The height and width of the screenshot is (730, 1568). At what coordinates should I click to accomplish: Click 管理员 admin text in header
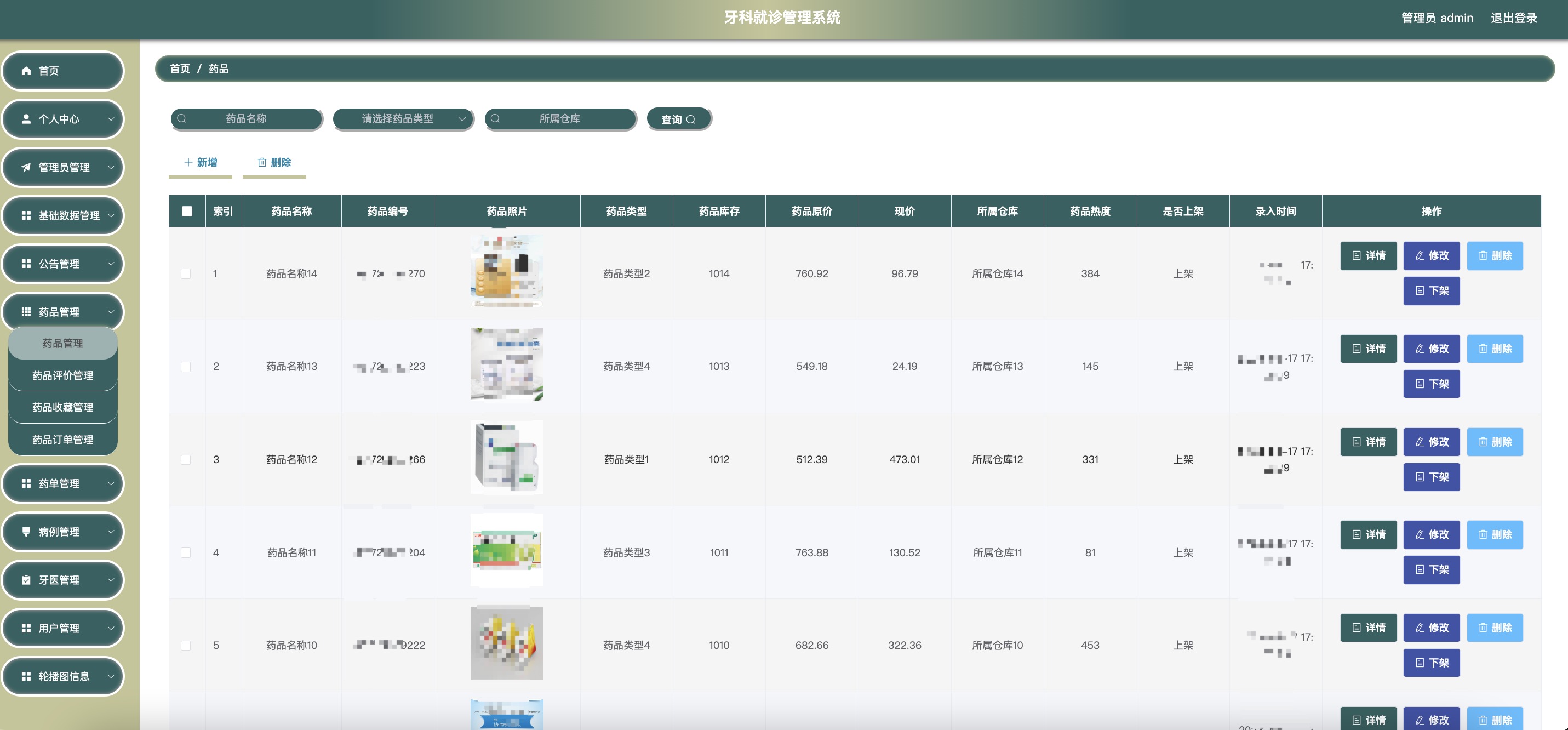click(x=1437, y=18)
